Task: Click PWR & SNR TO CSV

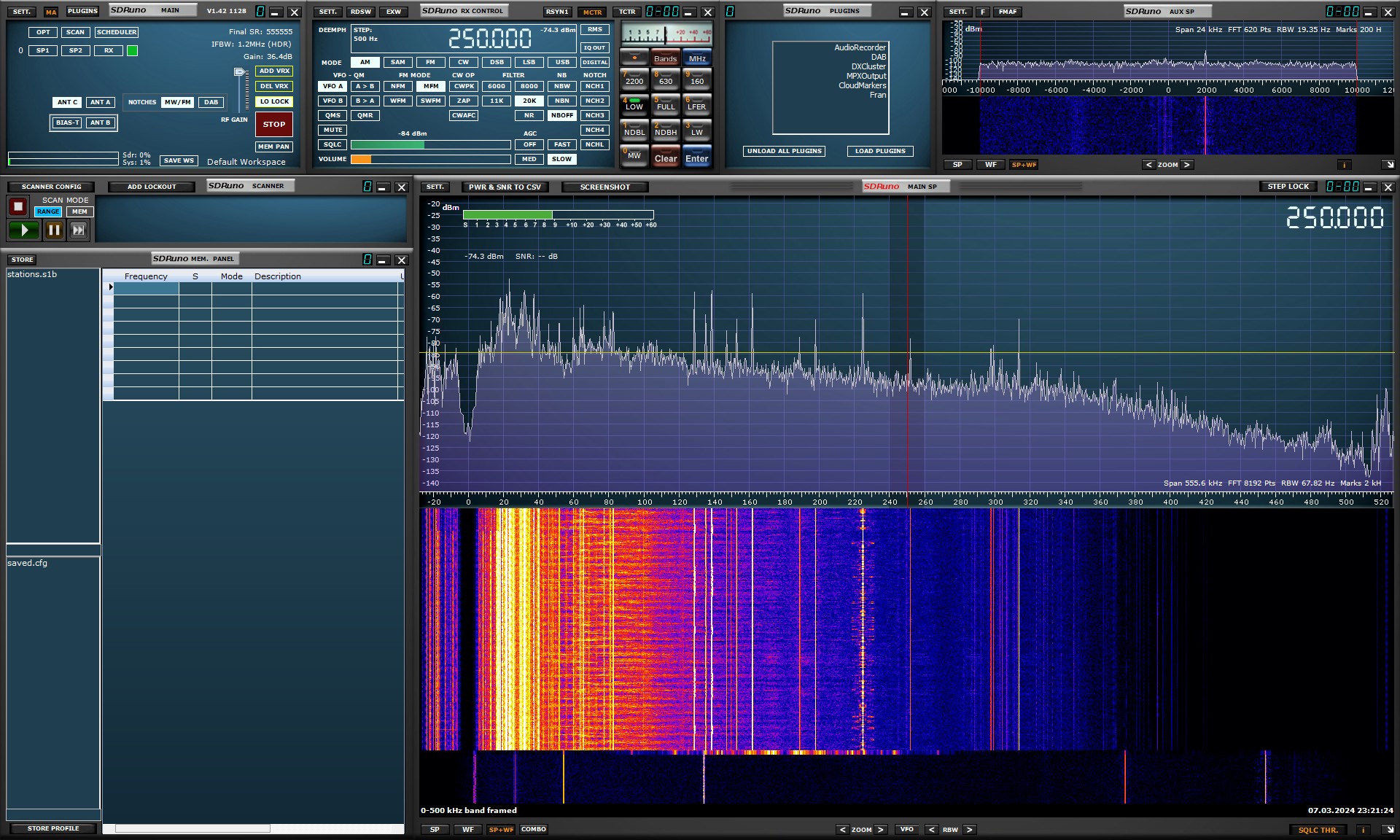Action: coord(505,187)
